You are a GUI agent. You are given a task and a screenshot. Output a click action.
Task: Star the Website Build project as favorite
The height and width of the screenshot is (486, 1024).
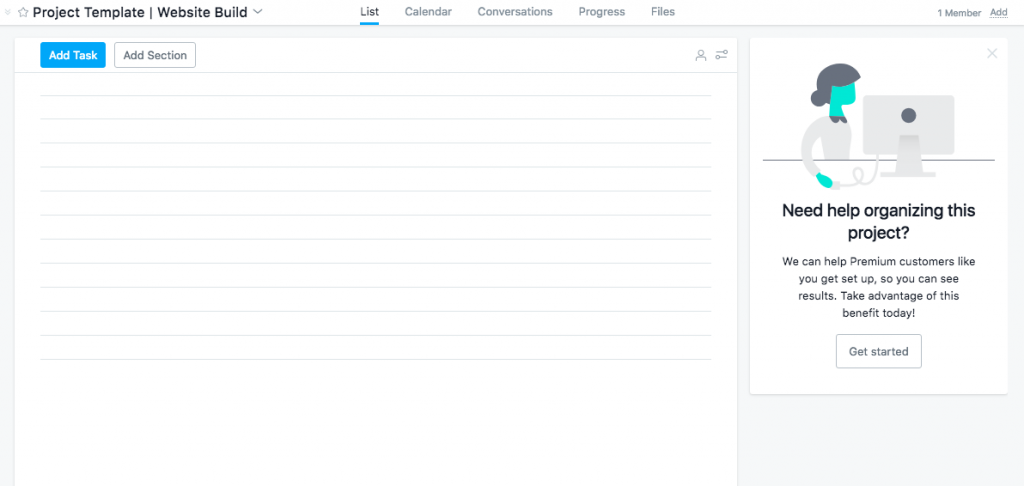point(23,13)
